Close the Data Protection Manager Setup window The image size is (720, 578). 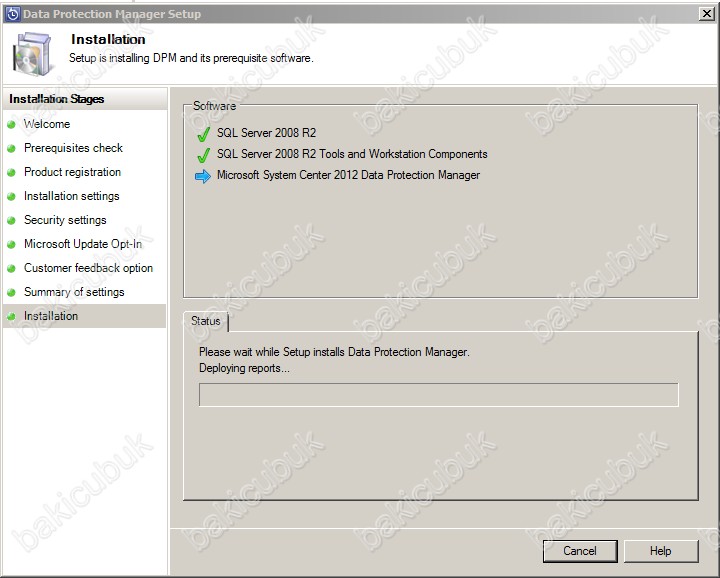click(707, 14)
